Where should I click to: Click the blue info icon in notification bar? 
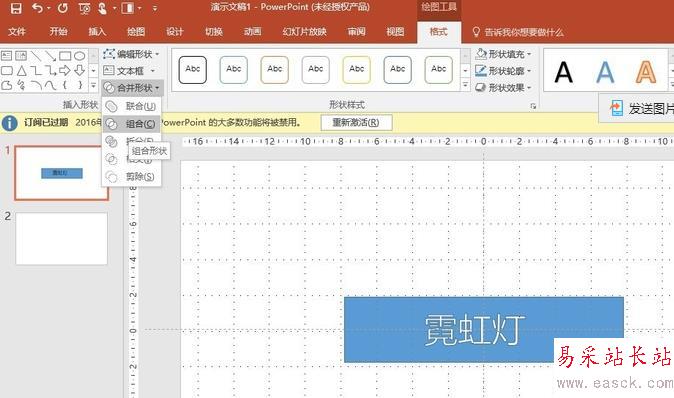point(9,123)
